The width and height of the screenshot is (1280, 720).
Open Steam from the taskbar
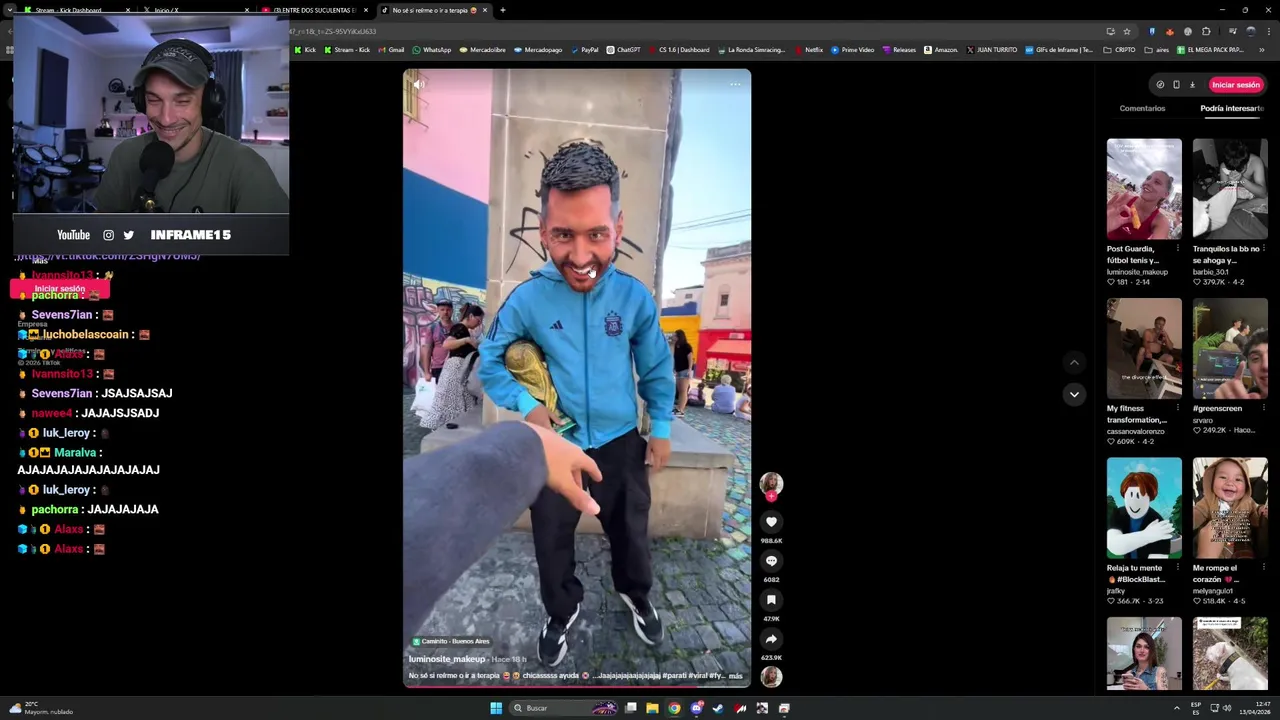coord(718,708)
